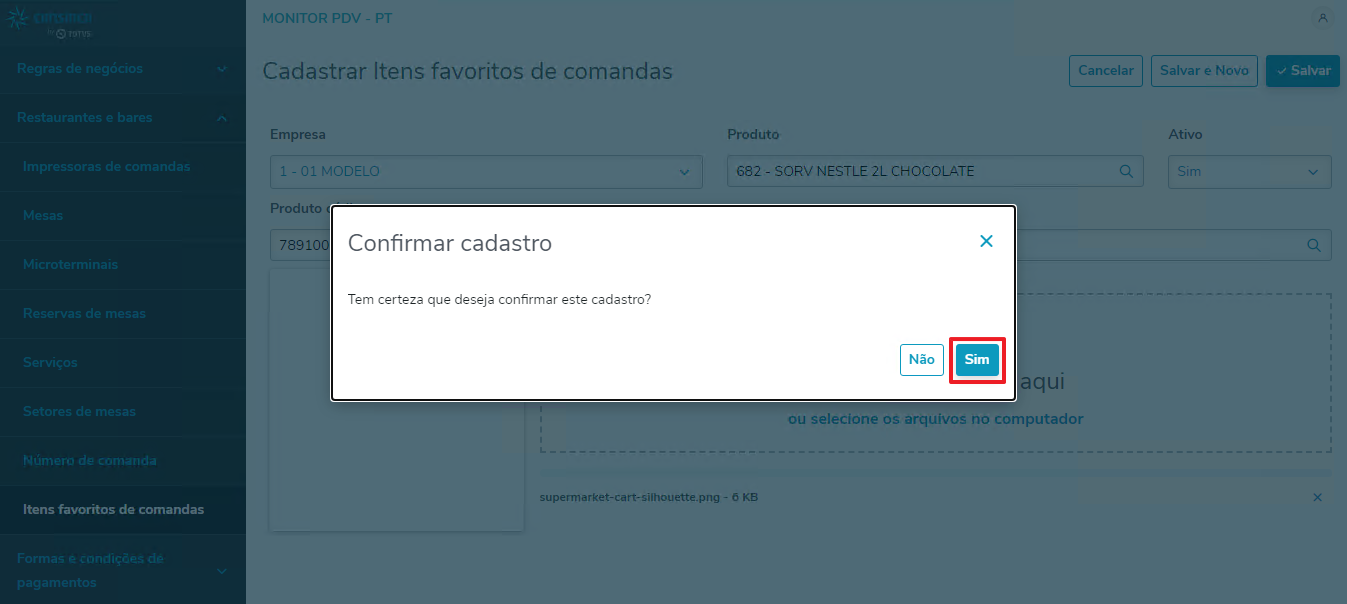Viewport: 1347px width, 604px height.
Task: Click Não to decline confirmation
Action: click(921, 360)
